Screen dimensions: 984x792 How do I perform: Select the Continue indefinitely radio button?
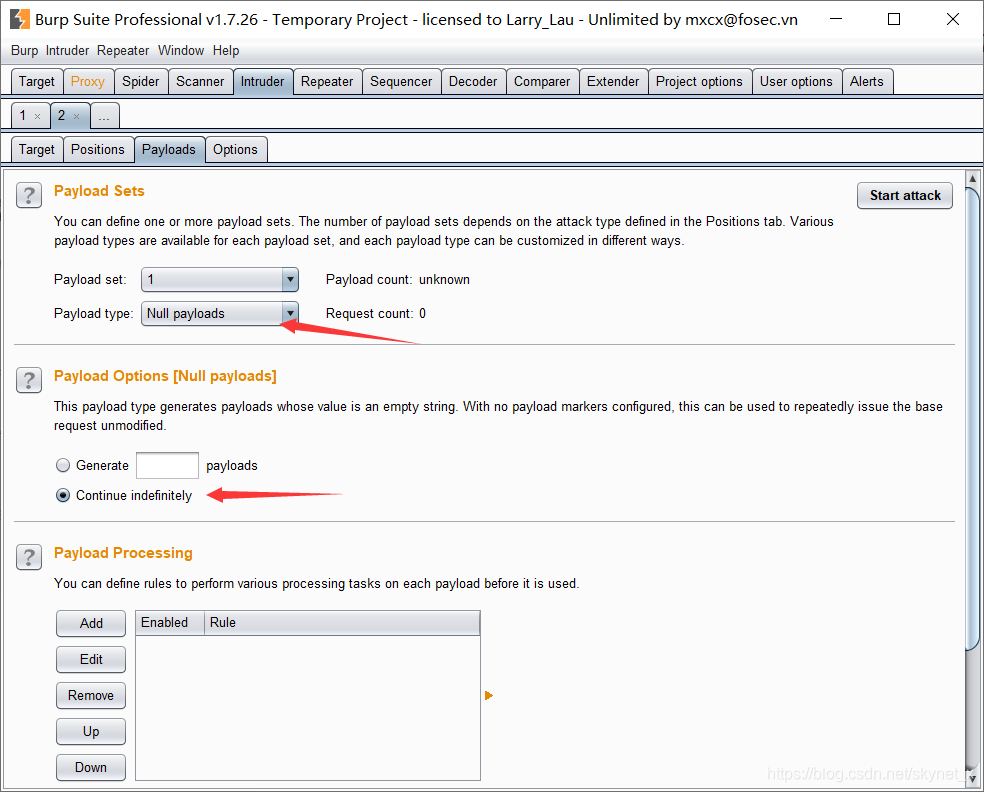tap(63, 495)
